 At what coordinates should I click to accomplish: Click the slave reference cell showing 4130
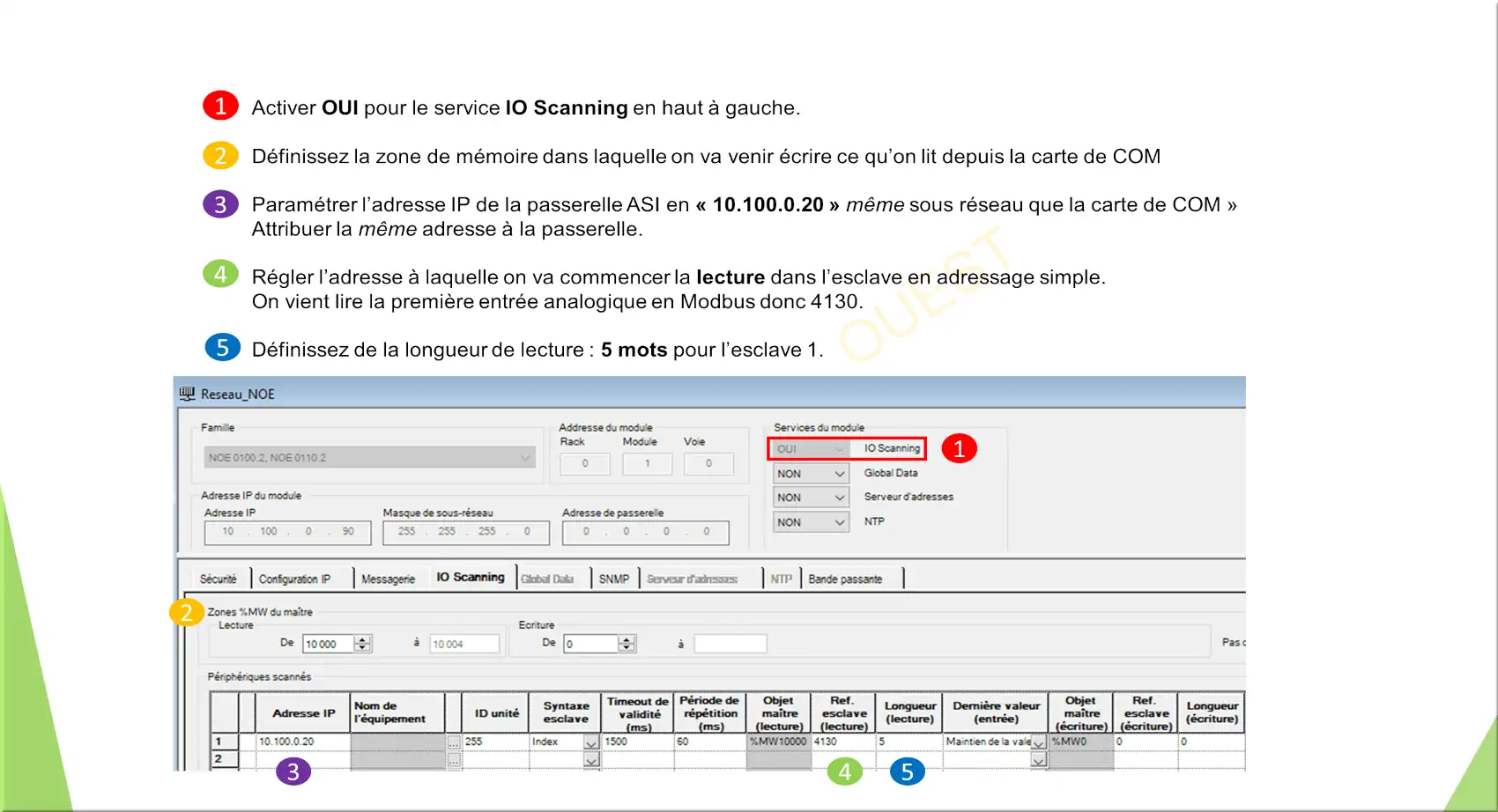(843, 742)
